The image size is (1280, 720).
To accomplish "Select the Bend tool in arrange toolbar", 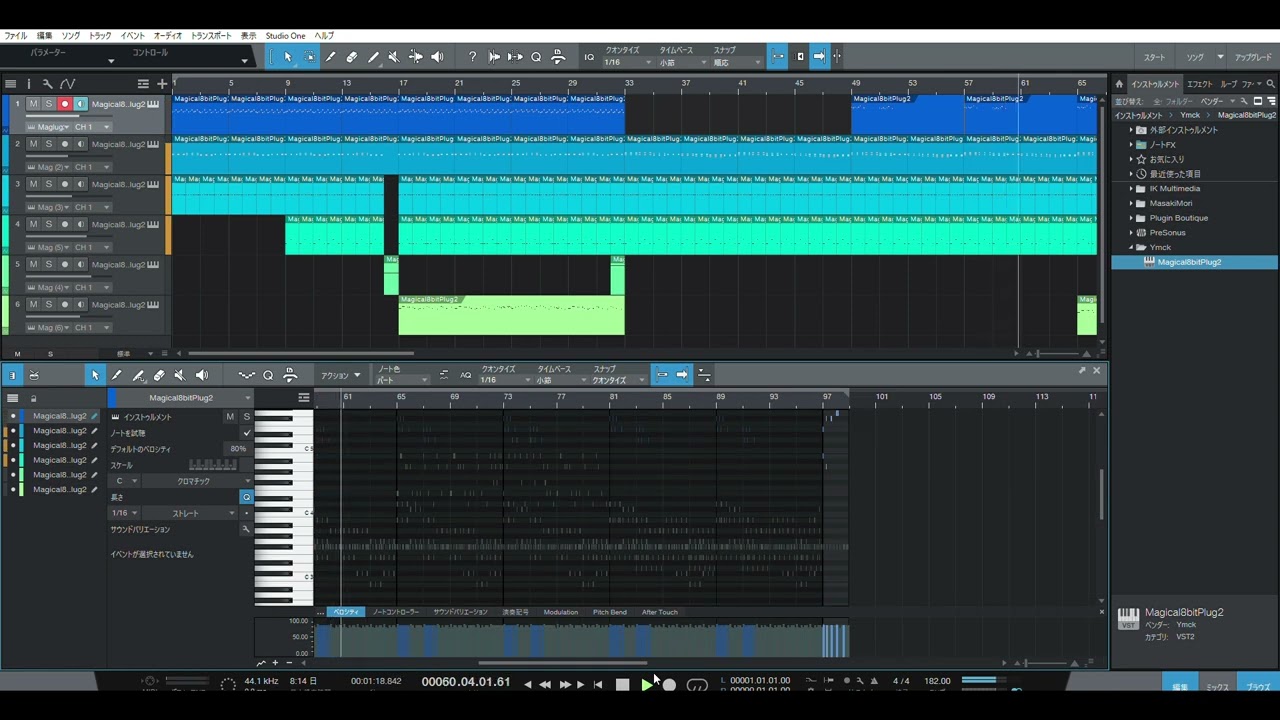I will pos(416,57).
